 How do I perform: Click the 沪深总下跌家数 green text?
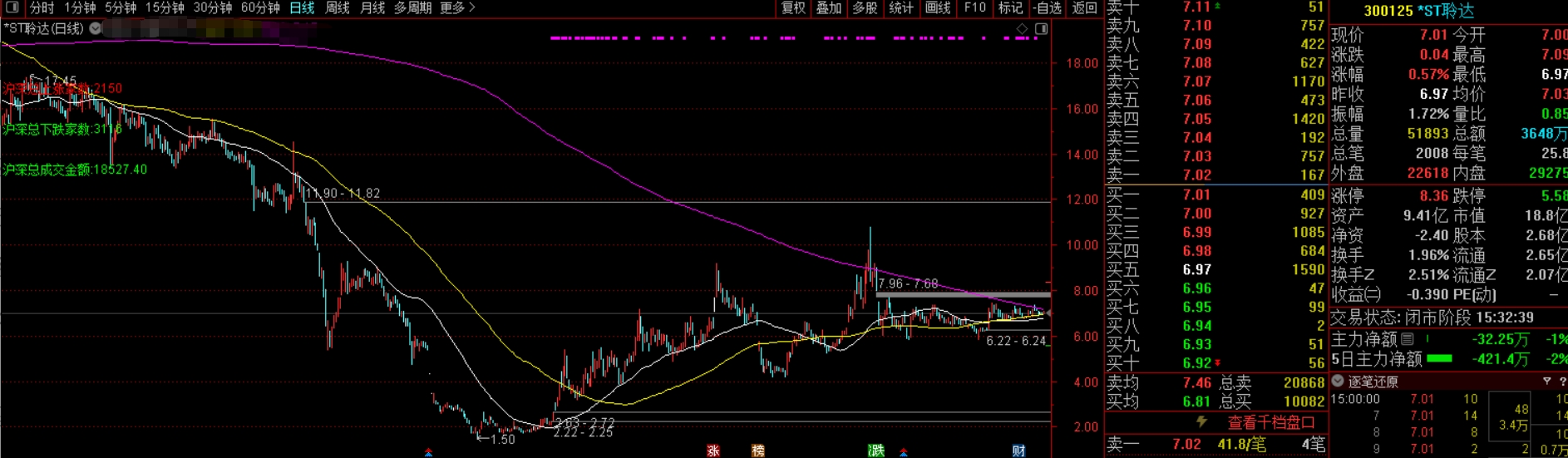tap(62, 129)
